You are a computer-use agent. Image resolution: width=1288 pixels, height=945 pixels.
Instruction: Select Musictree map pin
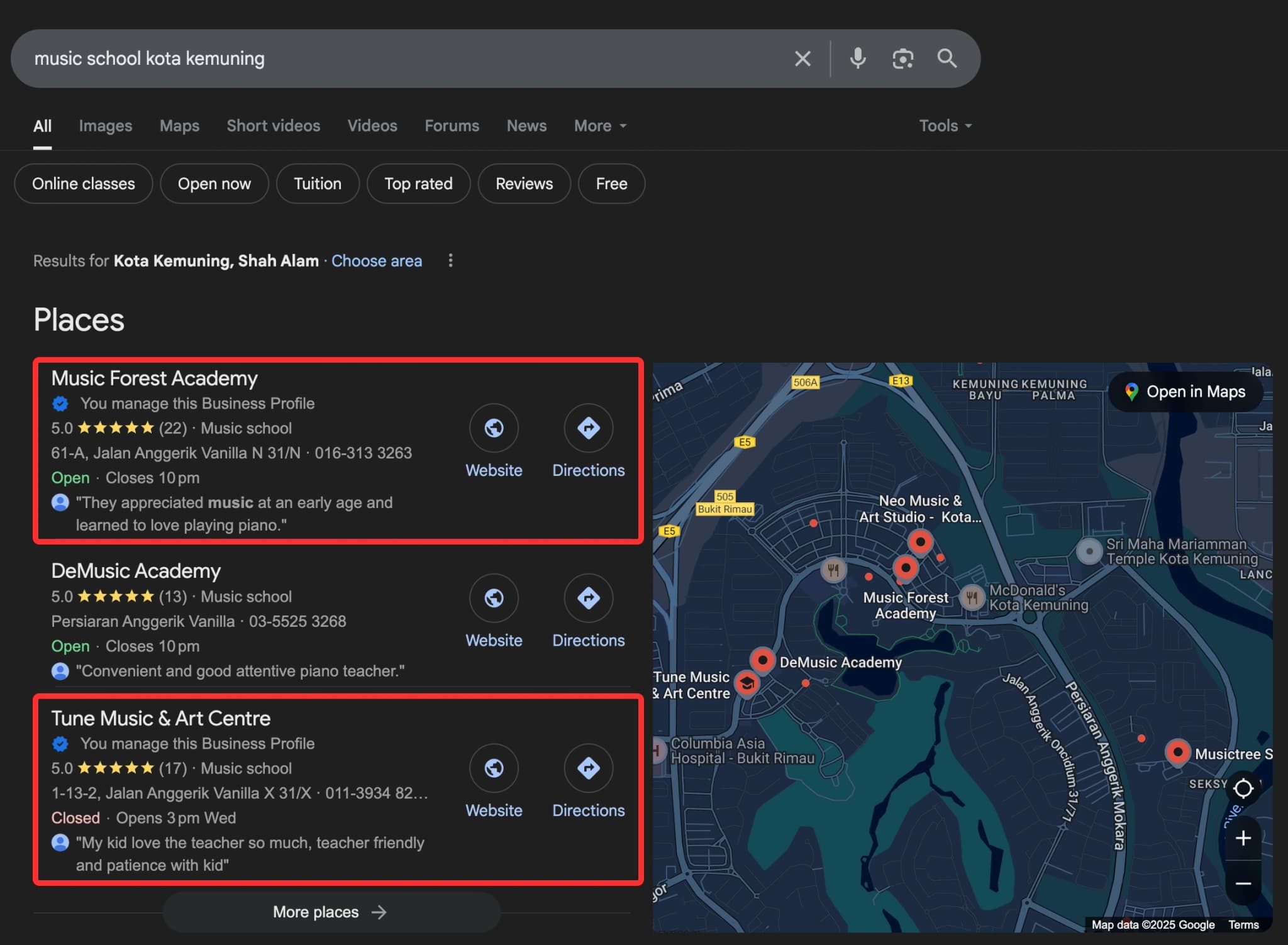(x=1177, y=753)
